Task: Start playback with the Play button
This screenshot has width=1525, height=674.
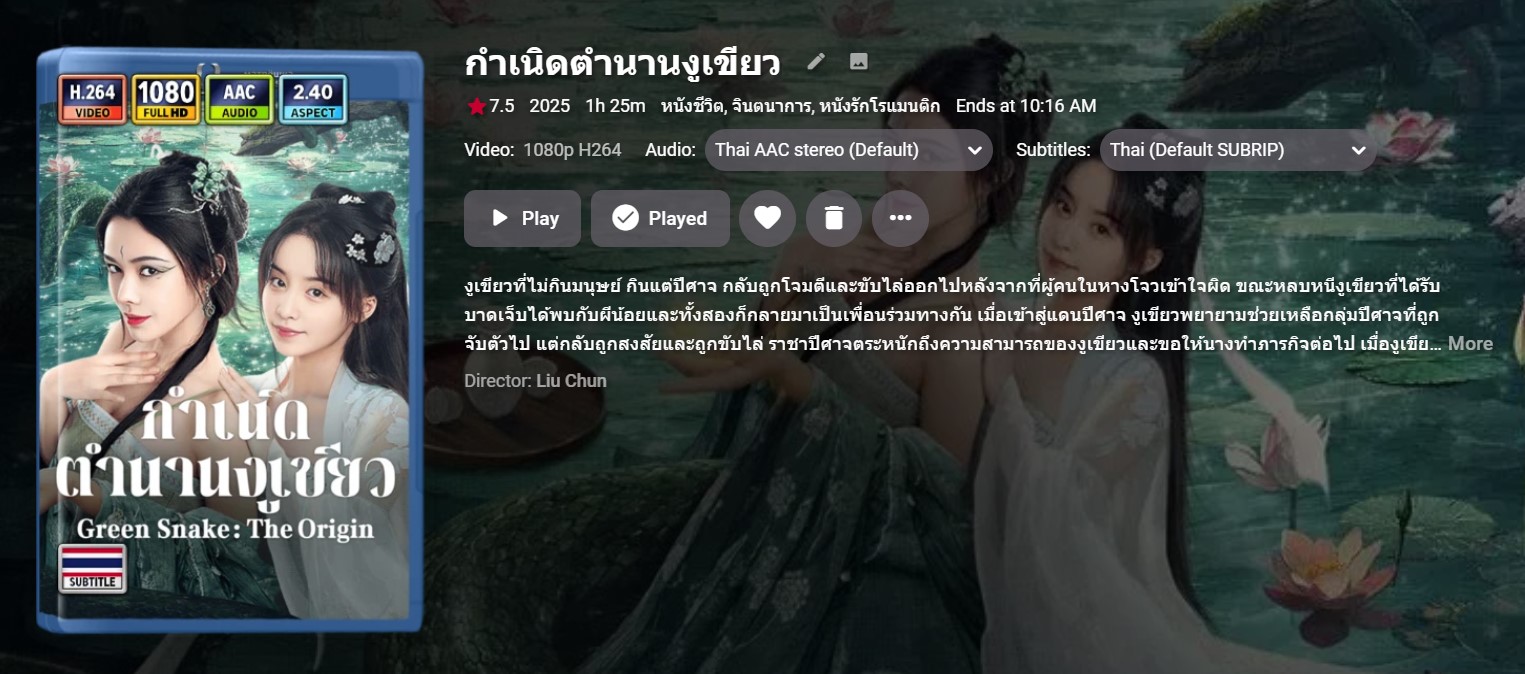Action: (522, 218)
